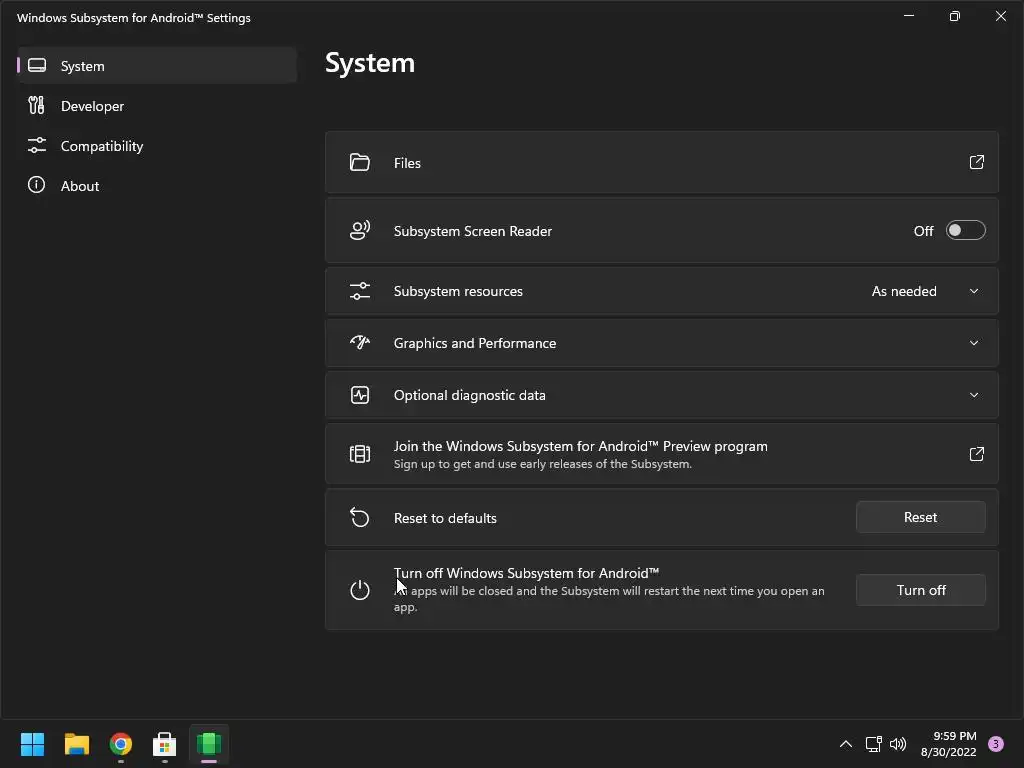Click the System page heading
This screenshot has width=1024, height=768.
(x=370, y=63)
